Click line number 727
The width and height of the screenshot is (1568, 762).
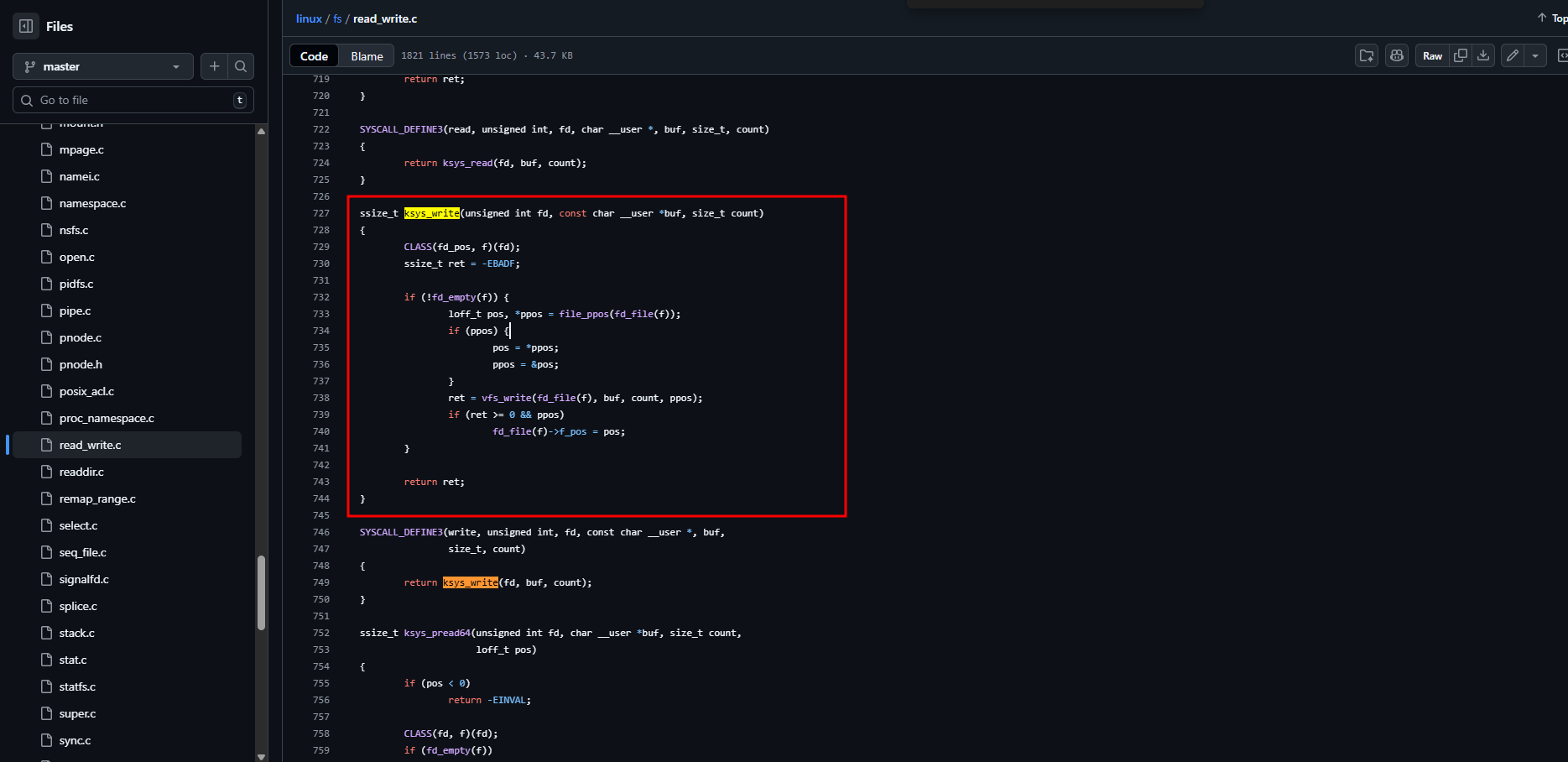pyautogui.click(x=321, y=213)
